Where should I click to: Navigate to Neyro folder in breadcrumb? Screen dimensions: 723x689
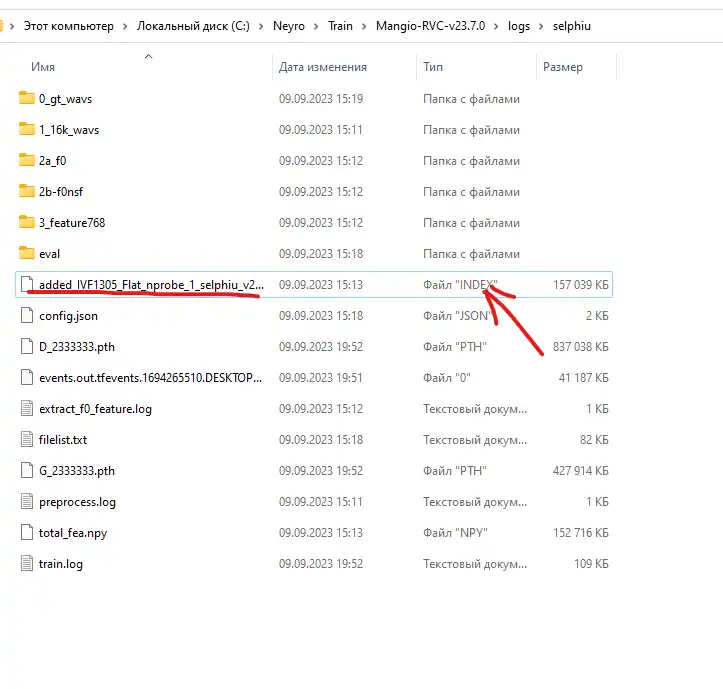289,26
